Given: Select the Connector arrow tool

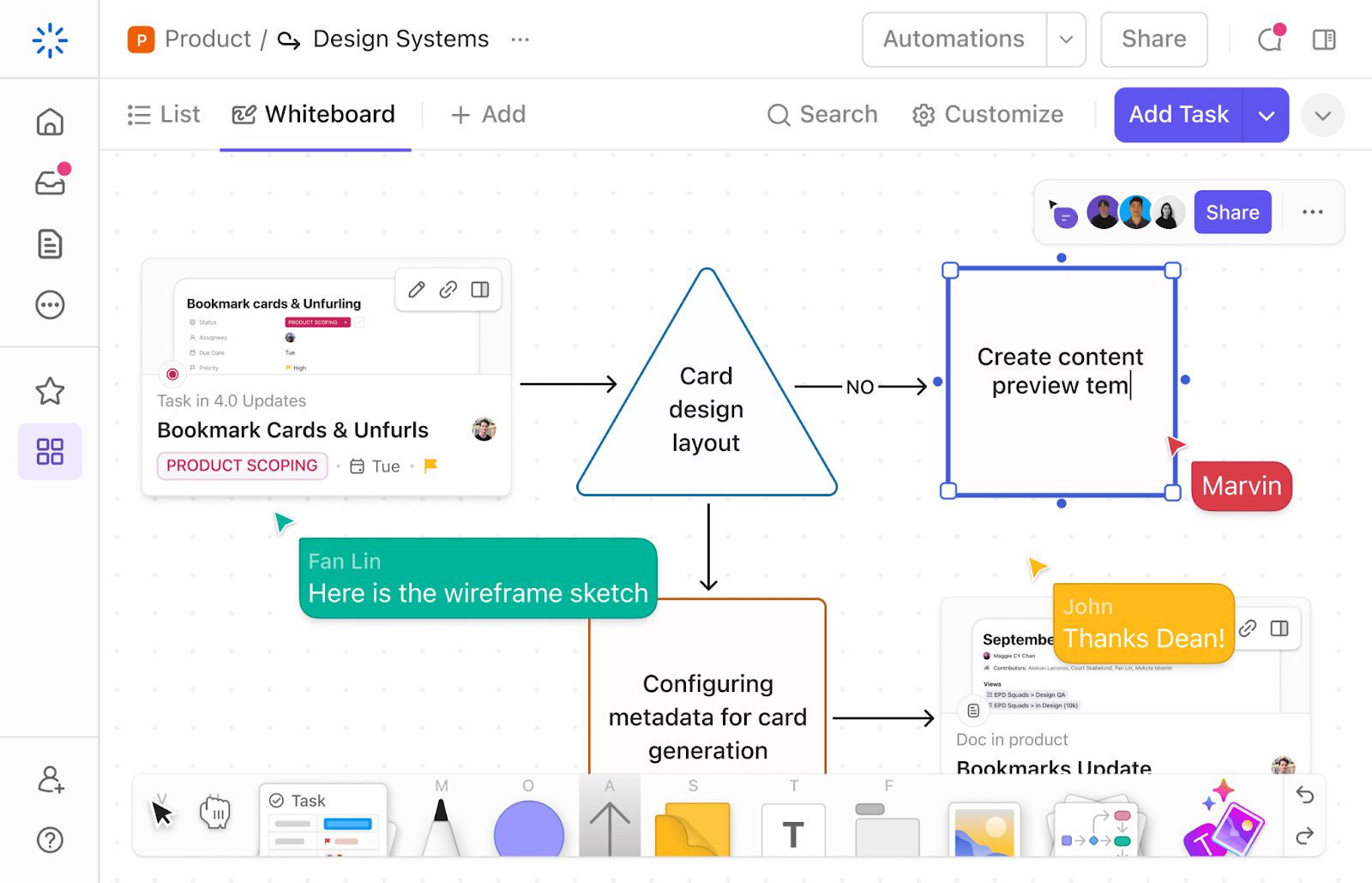Looking at the screenshot, I should click(609, 823).
